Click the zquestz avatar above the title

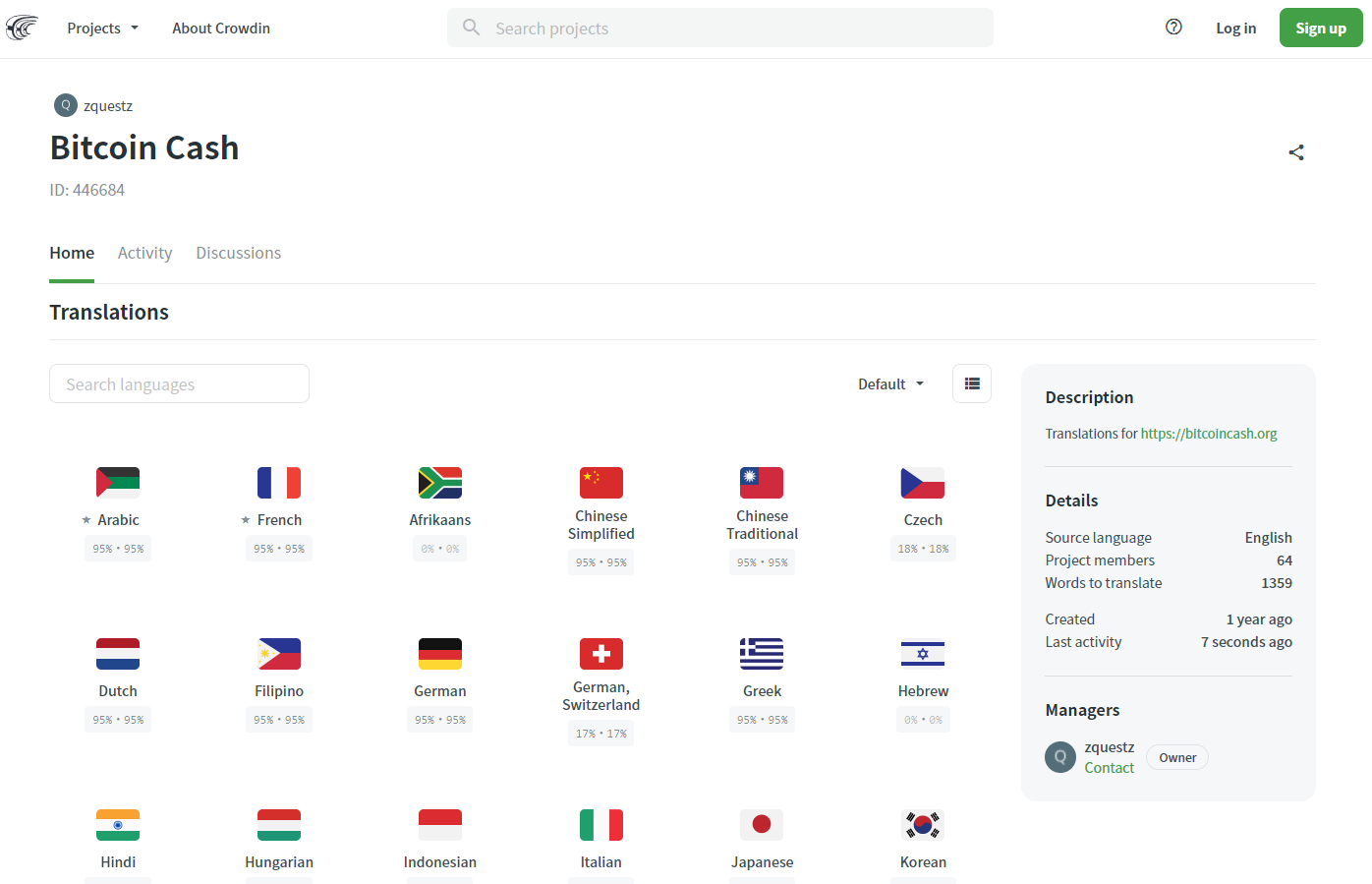66,105
